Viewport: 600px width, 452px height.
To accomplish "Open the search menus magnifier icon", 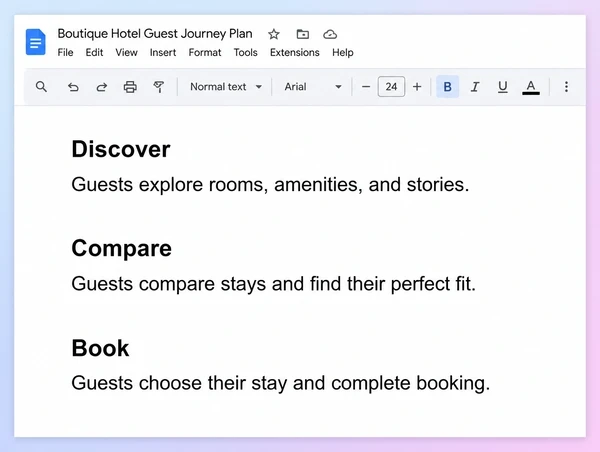I will pyautogui.click(x=41, y=87).
